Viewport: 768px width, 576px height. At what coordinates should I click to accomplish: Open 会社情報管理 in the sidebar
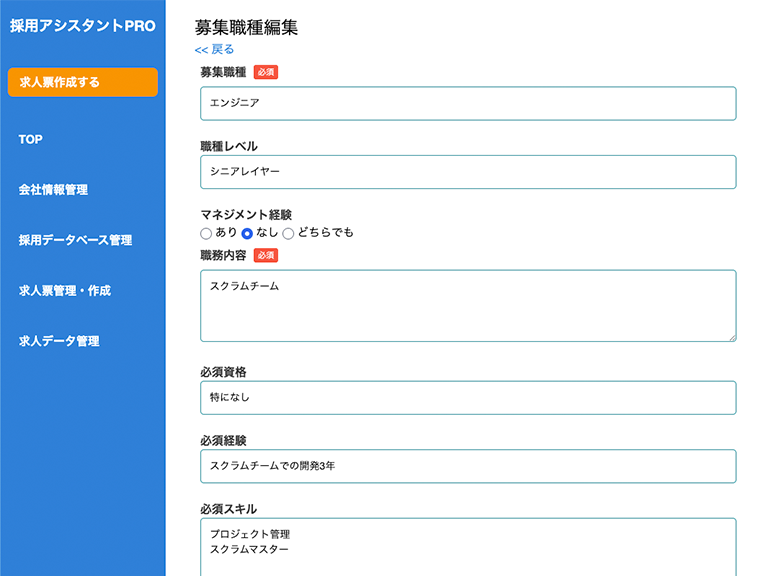pos(53,190)
